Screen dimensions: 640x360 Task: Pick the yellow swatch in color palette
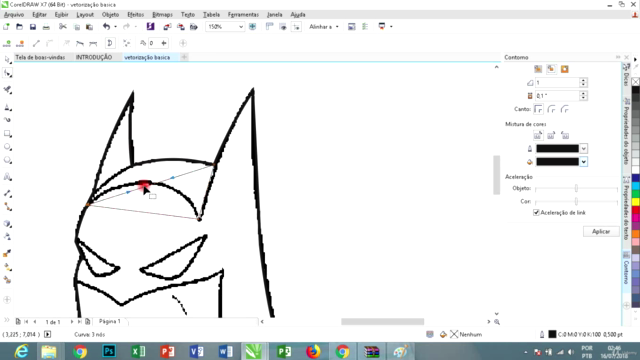tap(636, 201)
